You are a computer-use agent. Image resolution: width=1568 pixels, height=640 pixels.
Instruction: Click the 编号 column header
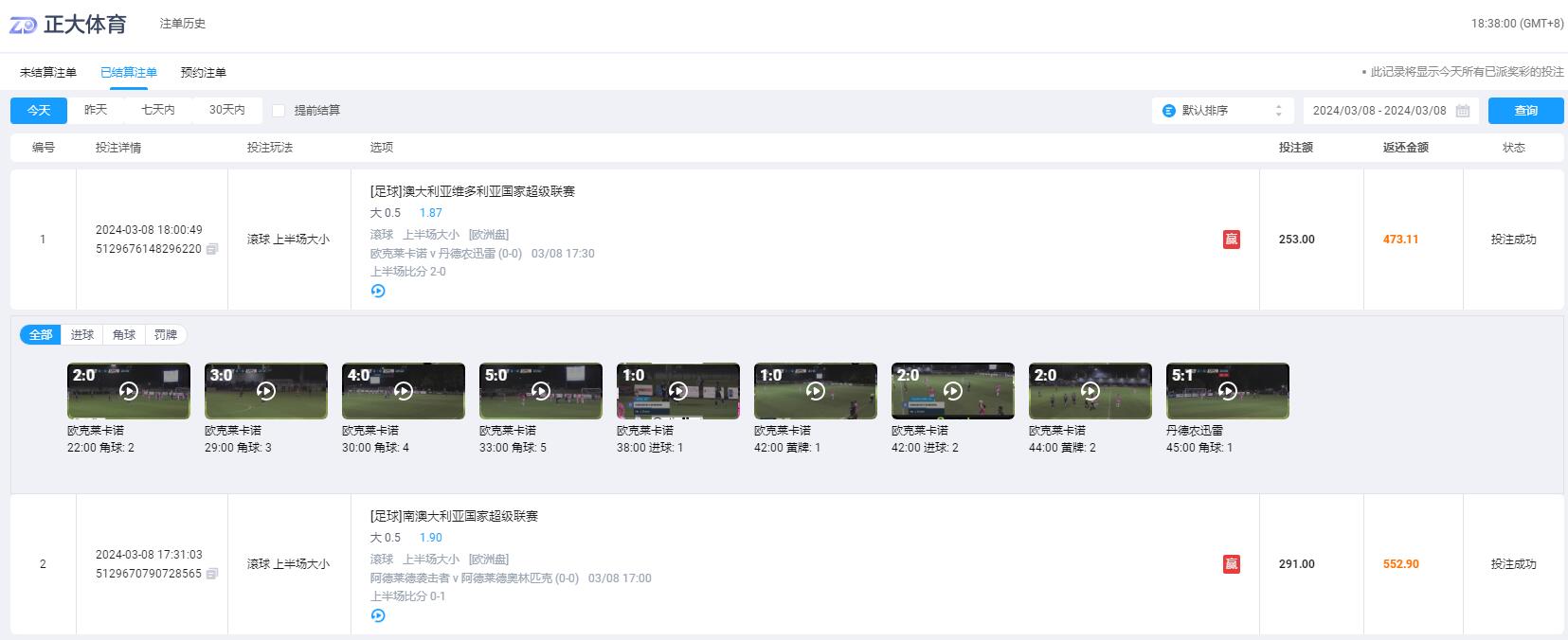[x=44, y=148]
